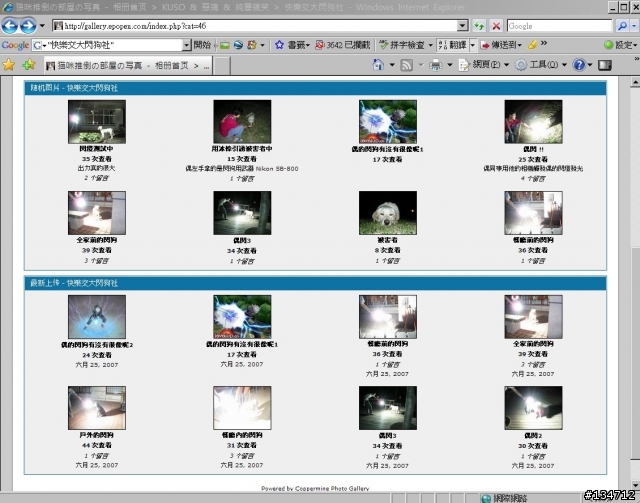Image resolution: width=640 pixels, height=503 pixels.
Task: Click the scroll down arrow on the vertical scrollbar
Action: coord(635,485)
